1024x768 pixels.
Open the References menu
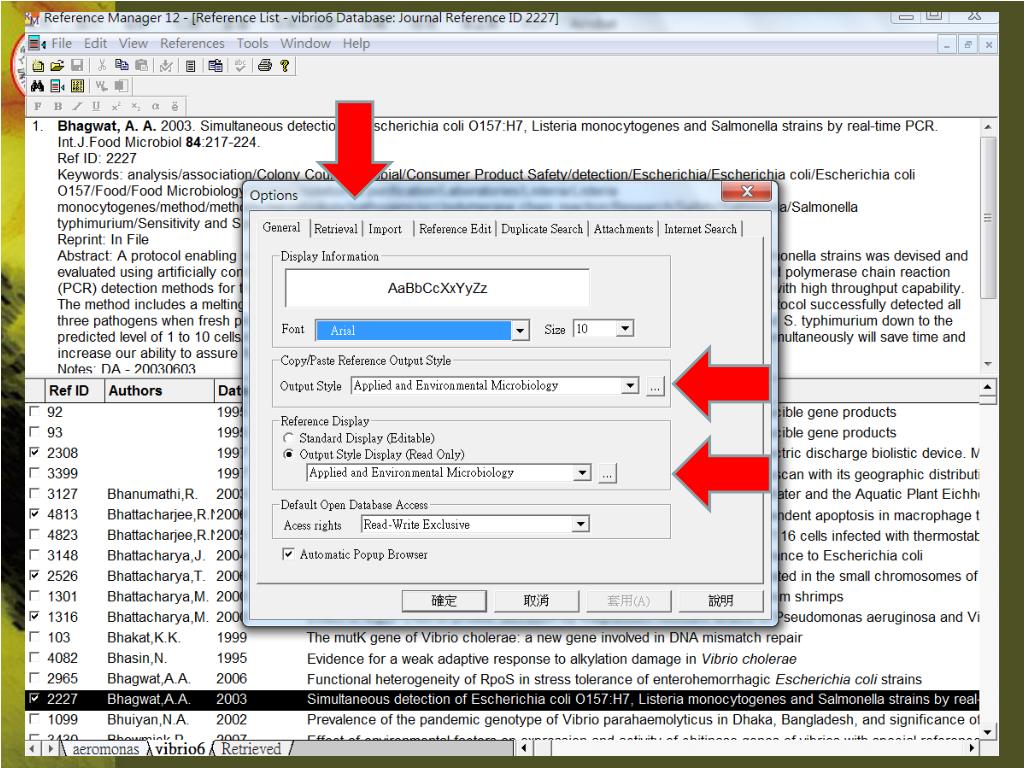(192, 44)
